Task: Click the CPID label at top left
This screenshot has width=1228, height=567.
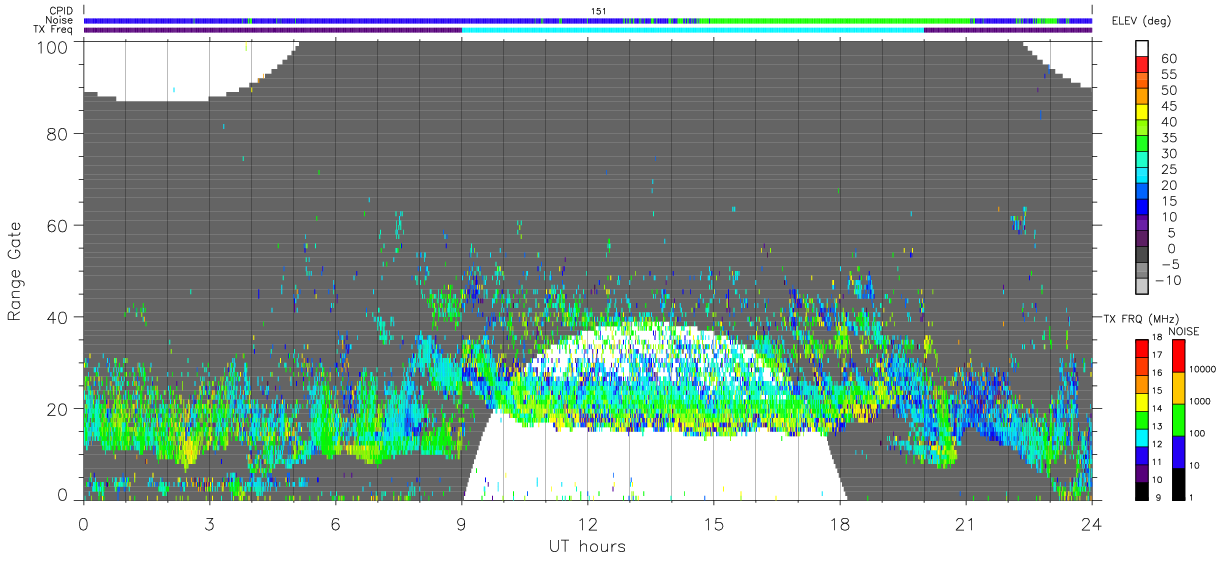Action: pos(59,11)
